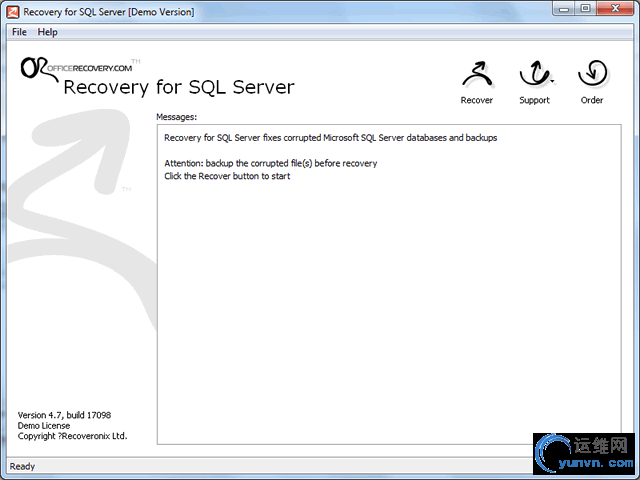The image size is (640, 480).
Task: Click 'Click the Recover button to start' line
Action: tap(227, 176)
